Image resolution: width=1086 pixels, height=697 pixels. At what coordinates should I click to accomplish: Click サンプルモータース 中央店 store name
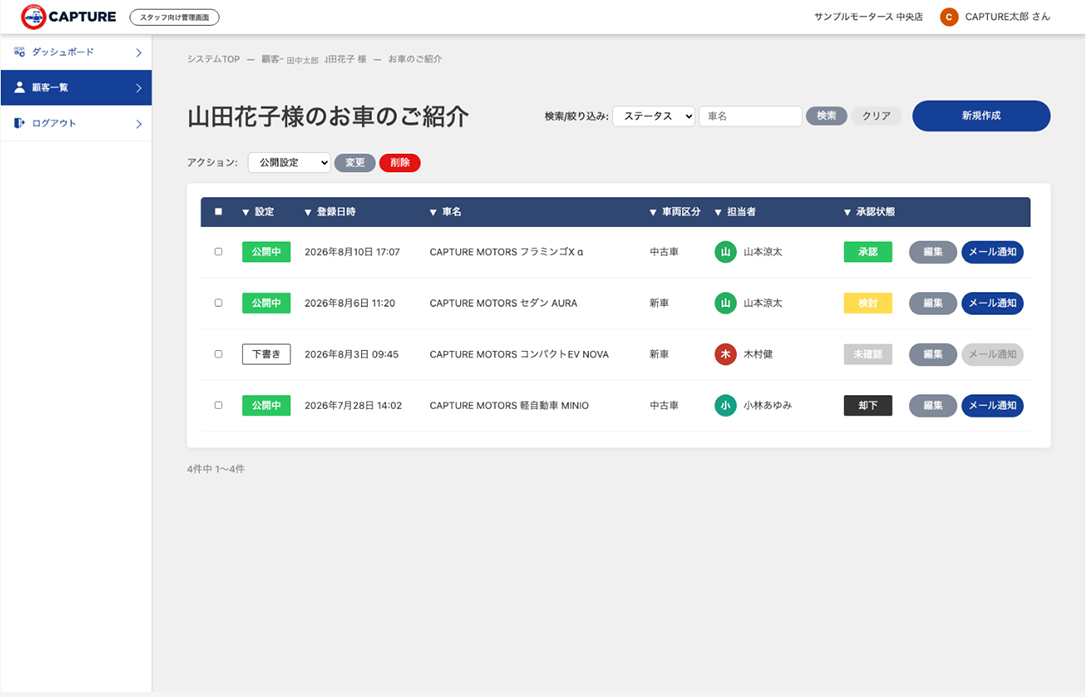click(869, 17)
